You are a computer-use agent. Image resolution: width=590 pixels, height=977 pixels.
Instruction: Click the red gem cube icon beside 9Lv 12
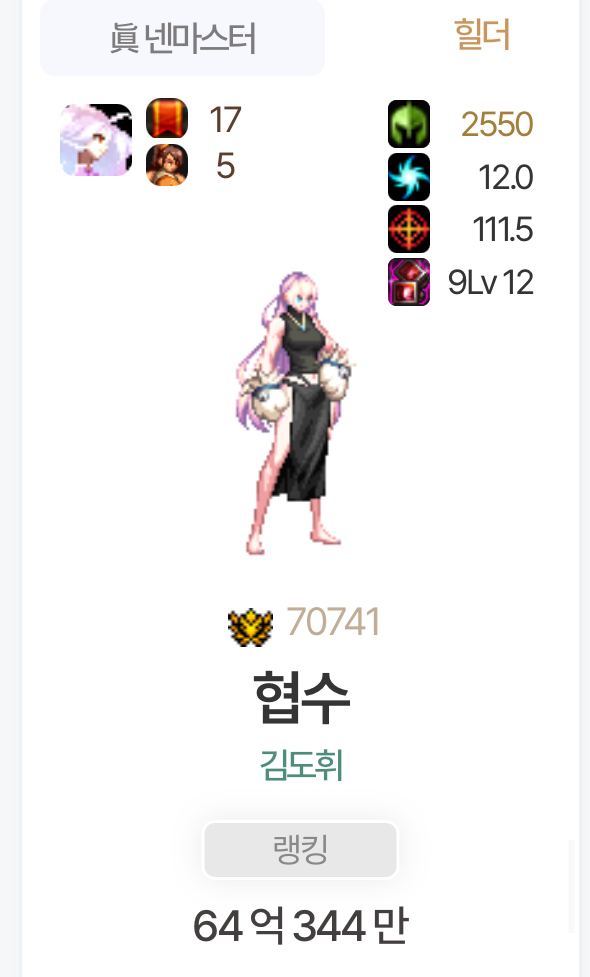pyautogui.click(x=409, y=282)
